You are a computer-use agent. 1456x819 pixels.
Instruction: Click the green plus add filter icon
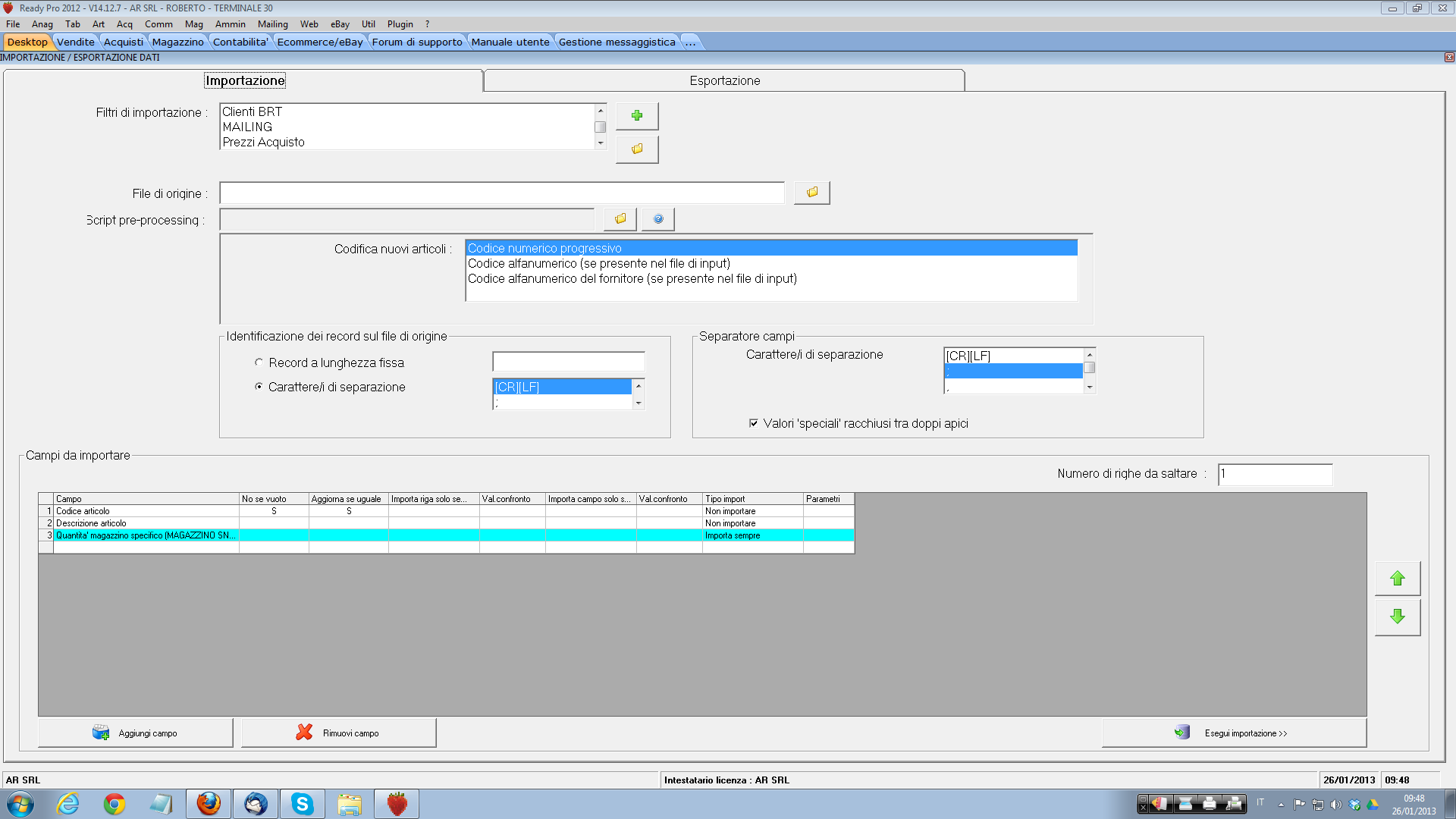click(637, 116)
